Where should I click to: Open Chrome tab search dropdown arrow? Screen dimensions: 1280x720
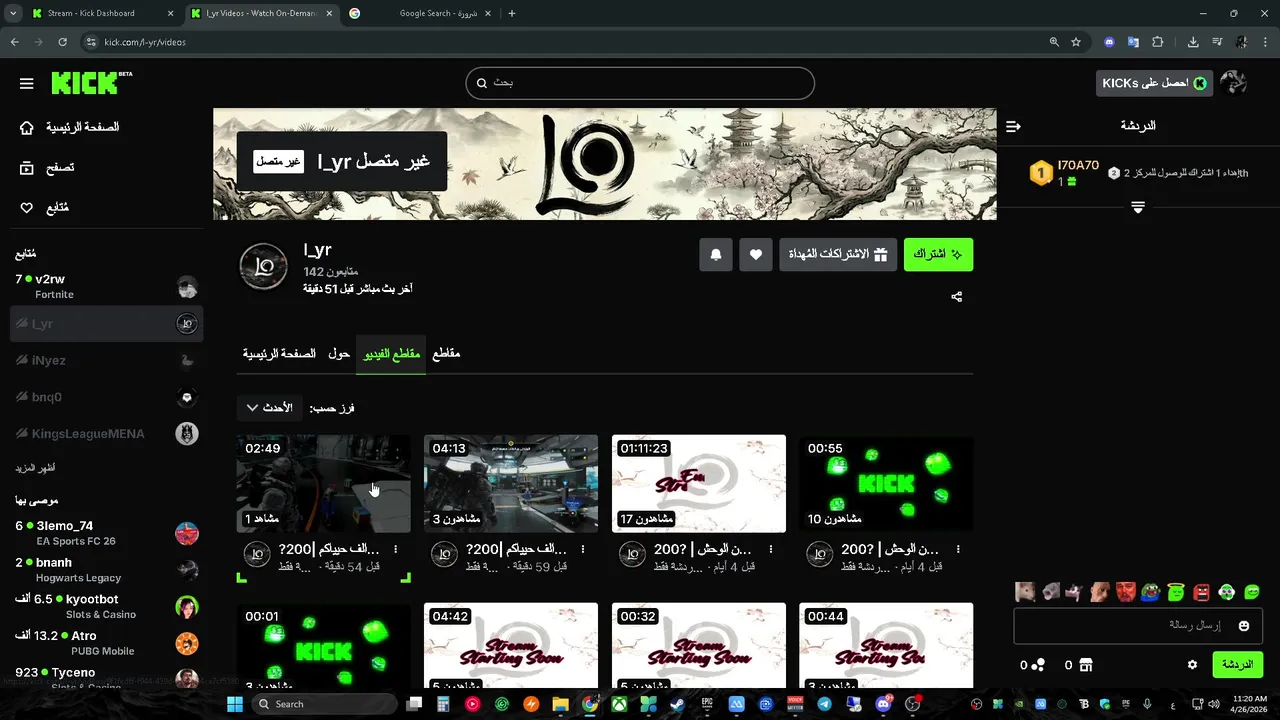tap(13, 13)
